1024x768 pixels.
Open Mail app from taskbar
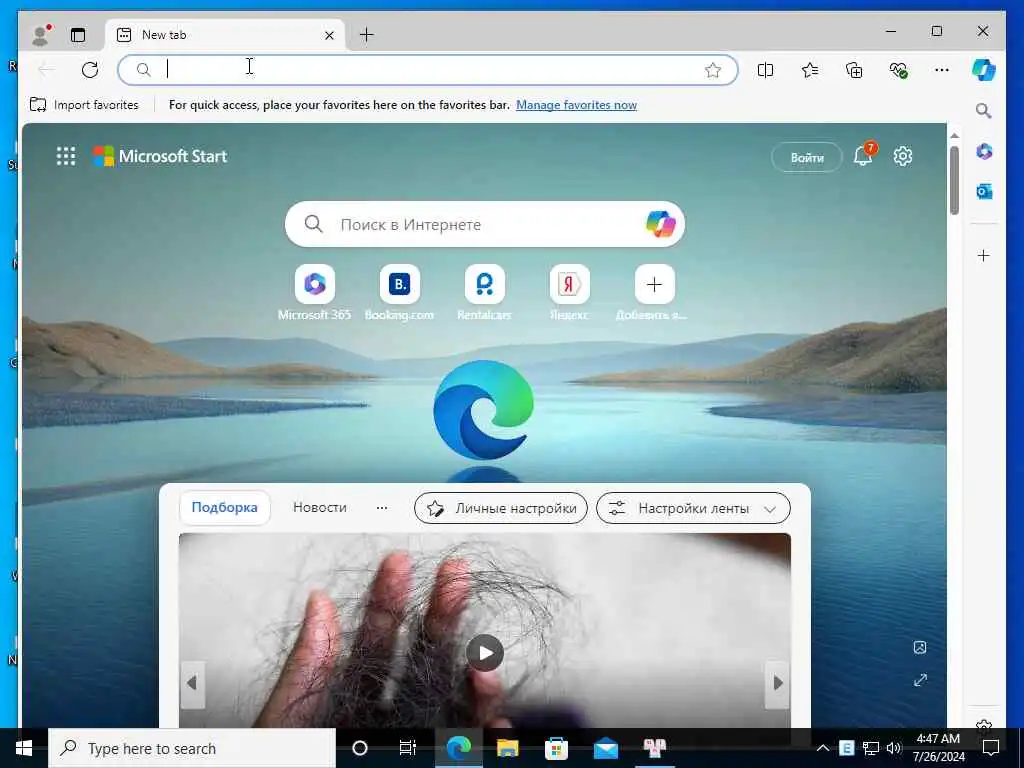(x=605, y=748)
